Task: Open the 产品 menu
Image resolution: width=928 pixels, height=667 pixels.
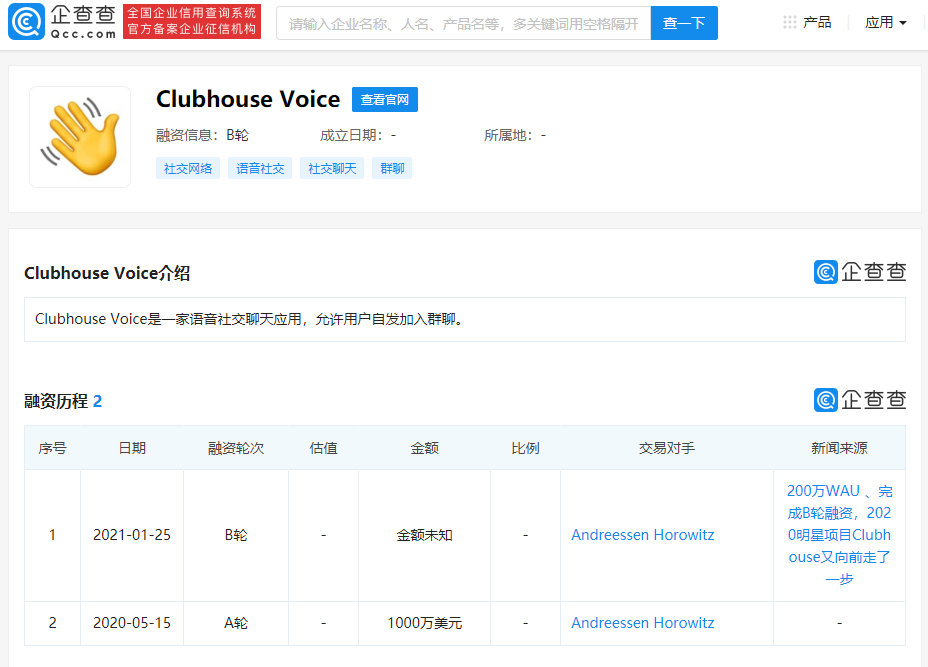Action: click(x=817, y=22)
